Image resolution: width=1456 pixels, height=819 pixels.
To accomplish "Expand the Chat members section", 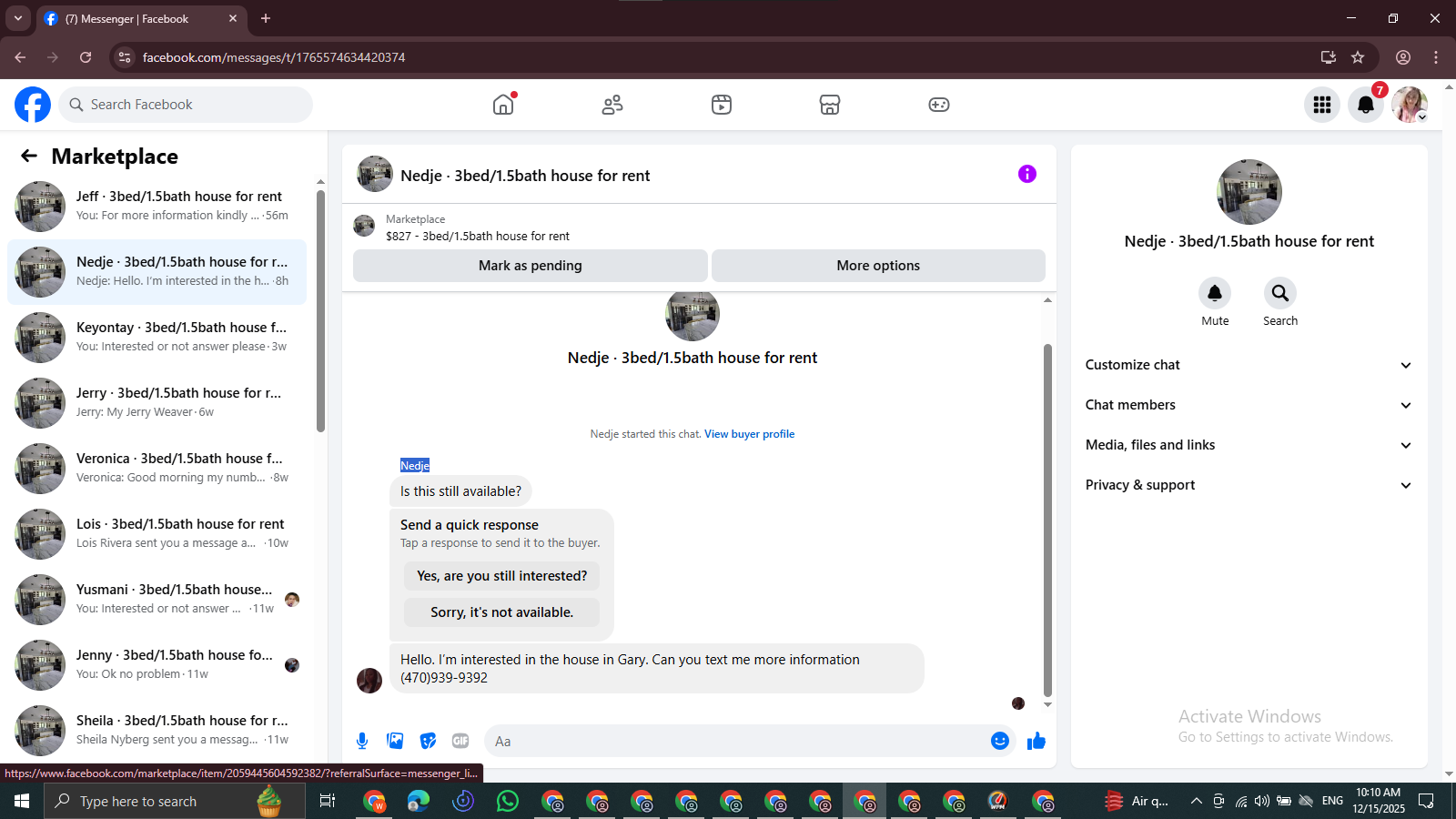I will [1249, 405].
